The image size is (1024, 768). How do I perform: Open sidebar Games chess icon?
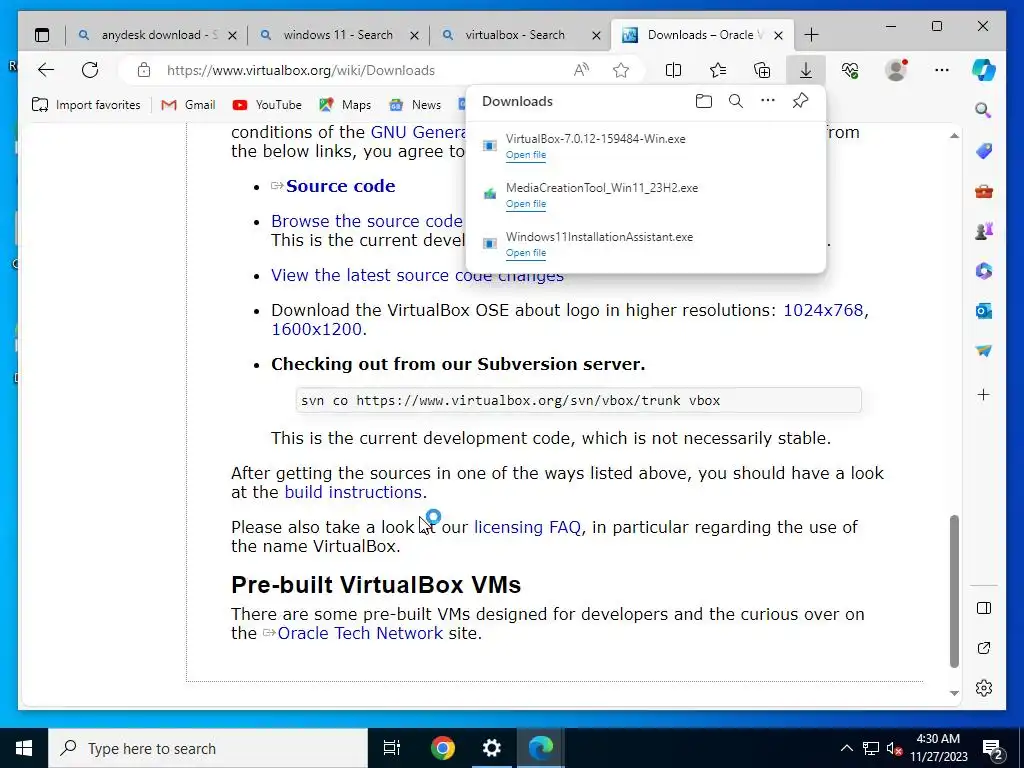click(x=984, y=231)
